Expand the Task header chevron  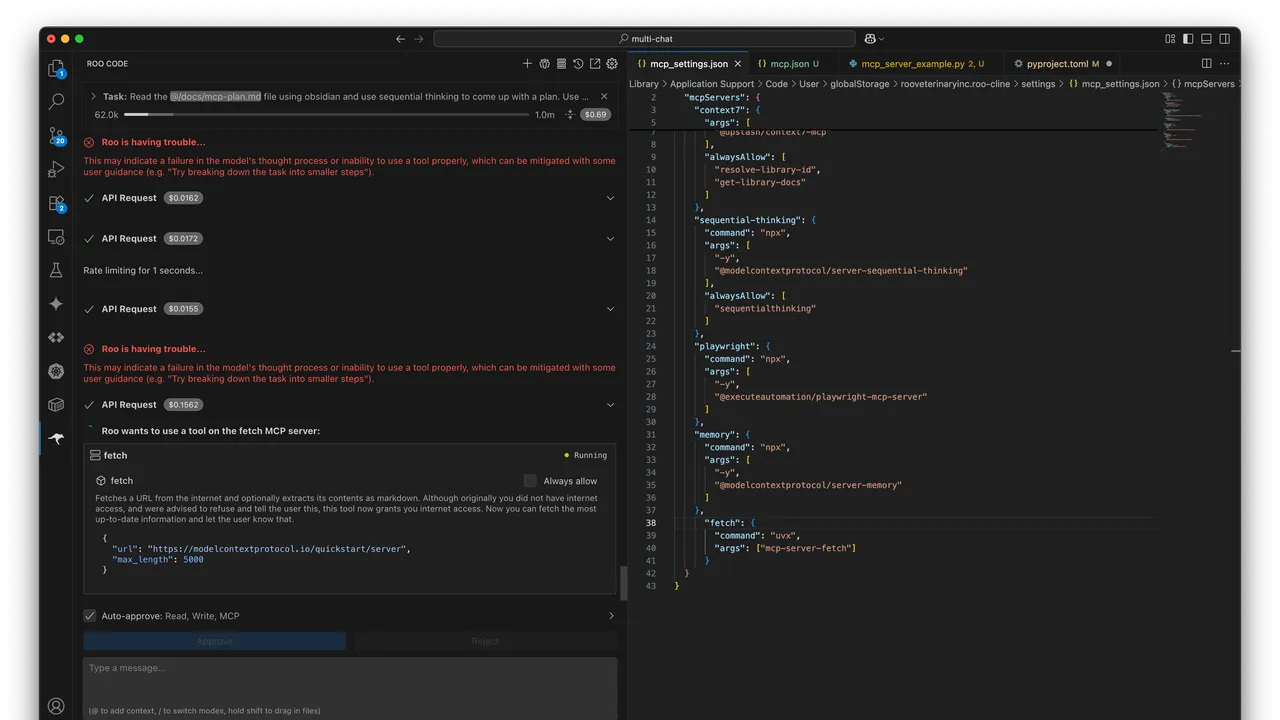(x=93, y=97)
